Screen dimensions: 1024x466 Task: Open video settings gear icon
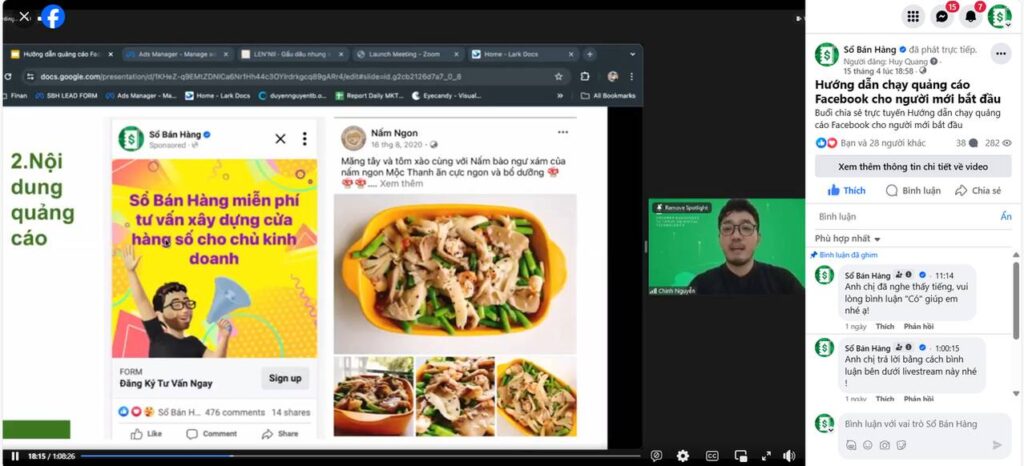[x=682, y=456]
